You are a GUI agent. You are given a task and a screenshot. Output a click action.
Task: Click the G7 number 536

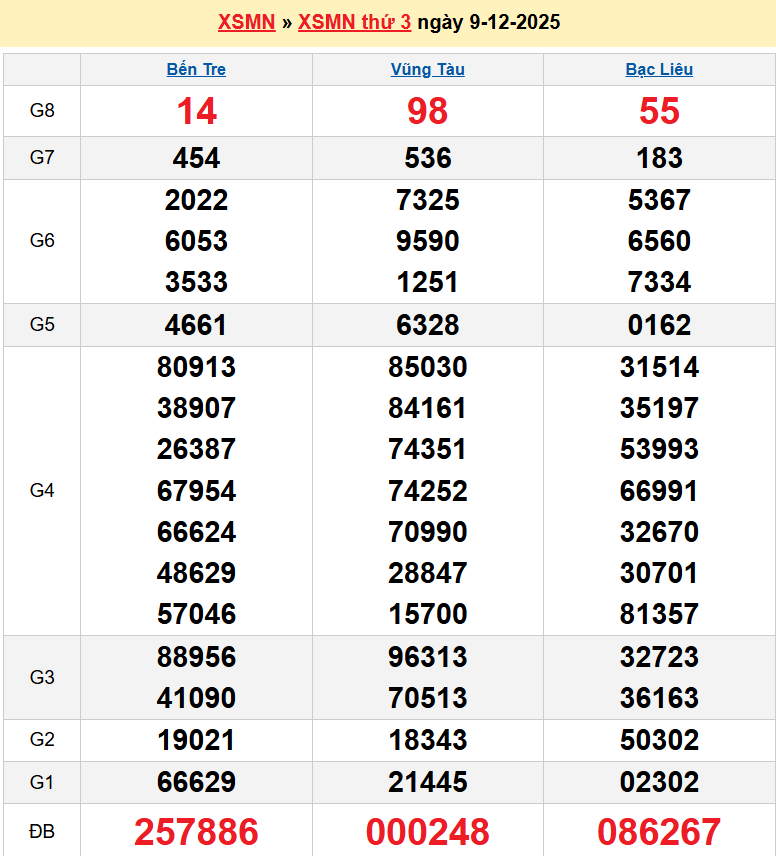click(x=427, y=158)
